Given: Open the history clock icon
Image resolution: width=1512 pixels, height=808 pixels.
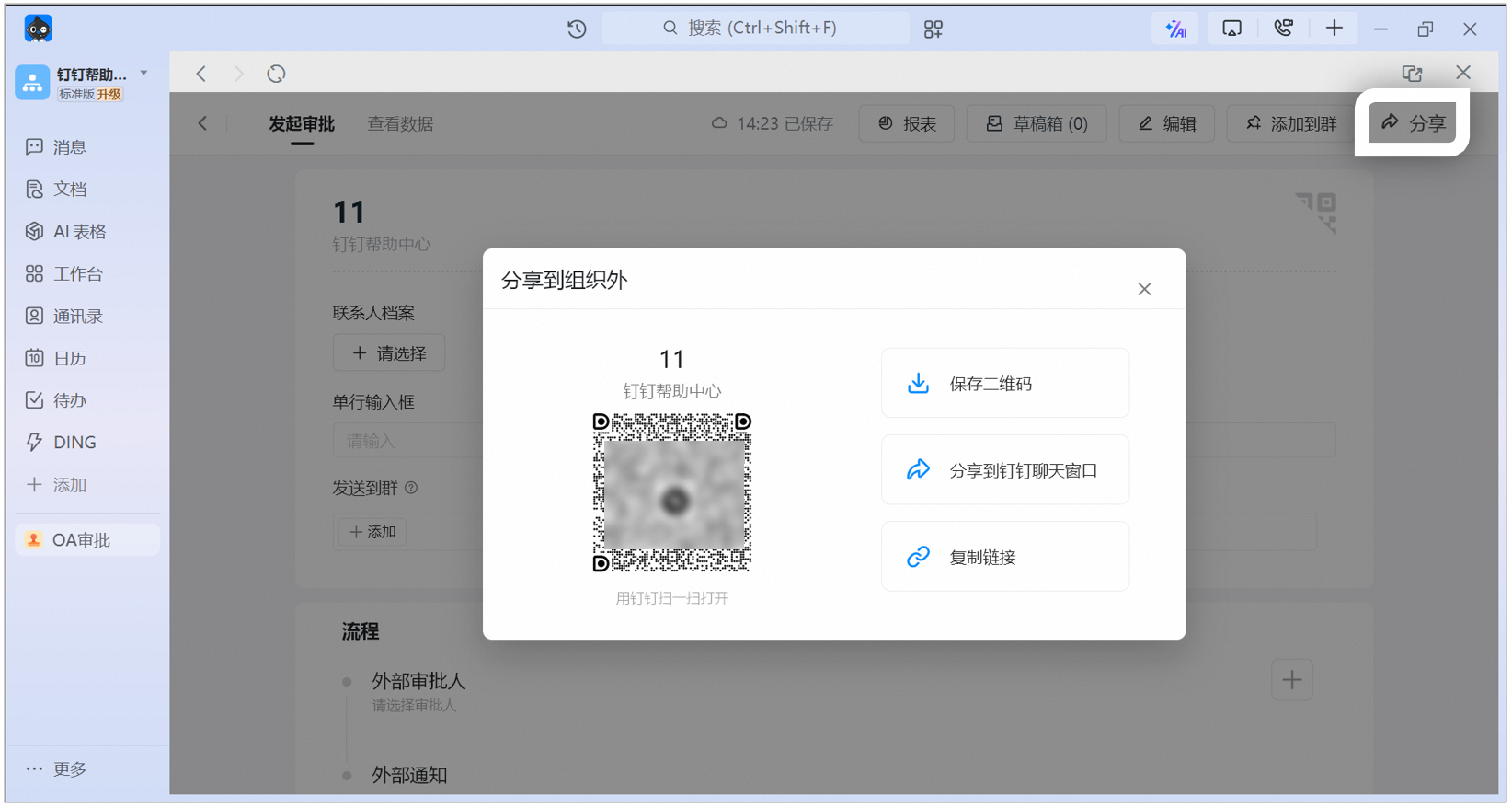Looking at the screenshot, I should 577,29.
